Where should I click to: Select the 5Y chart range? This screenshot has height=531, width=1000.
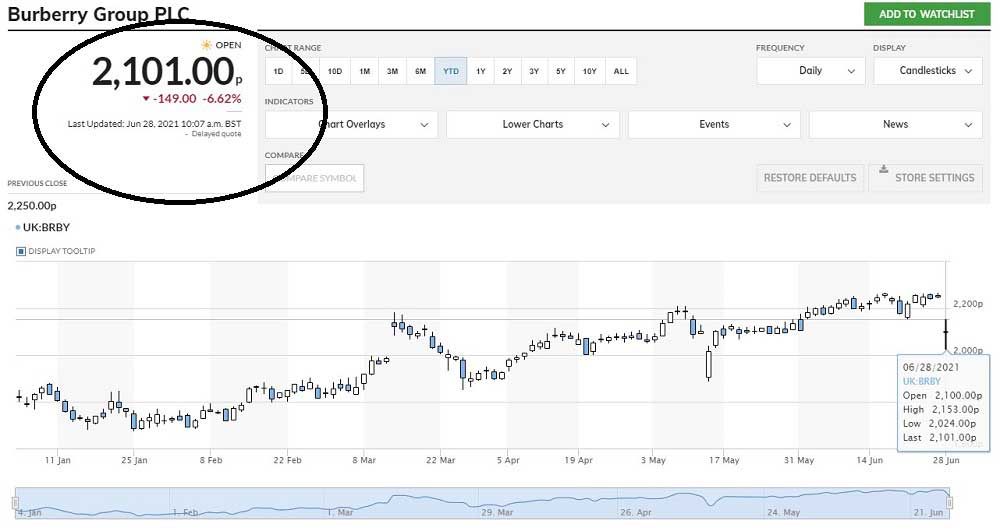point(561,71)
